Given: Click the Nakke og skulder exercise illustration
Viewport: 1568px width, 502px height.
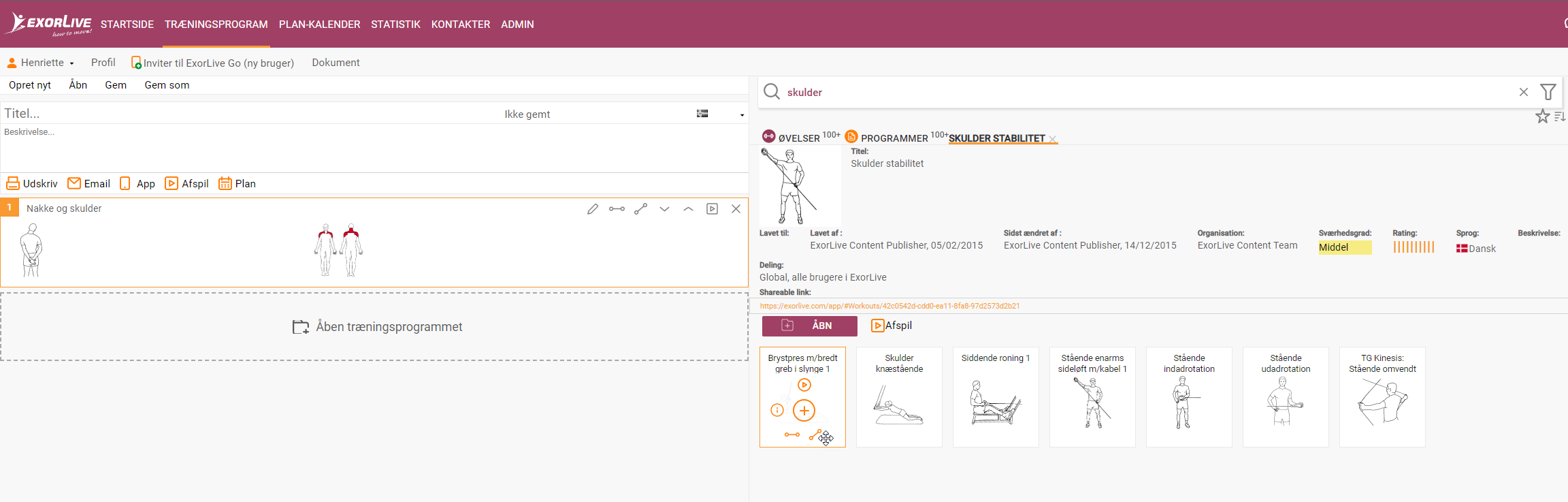Looking at the screenshot, I should (31, 250).
